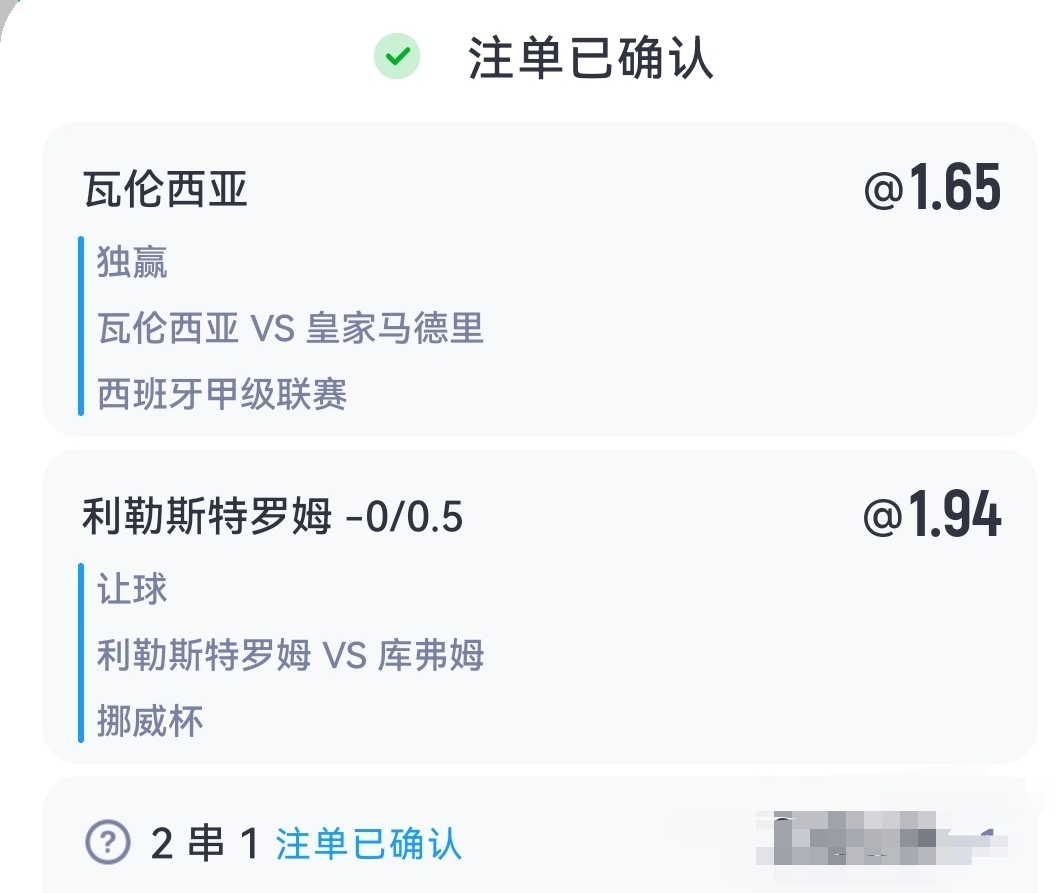Click the @1.94 odds value
1056x893 pixels.
(932, 515)
